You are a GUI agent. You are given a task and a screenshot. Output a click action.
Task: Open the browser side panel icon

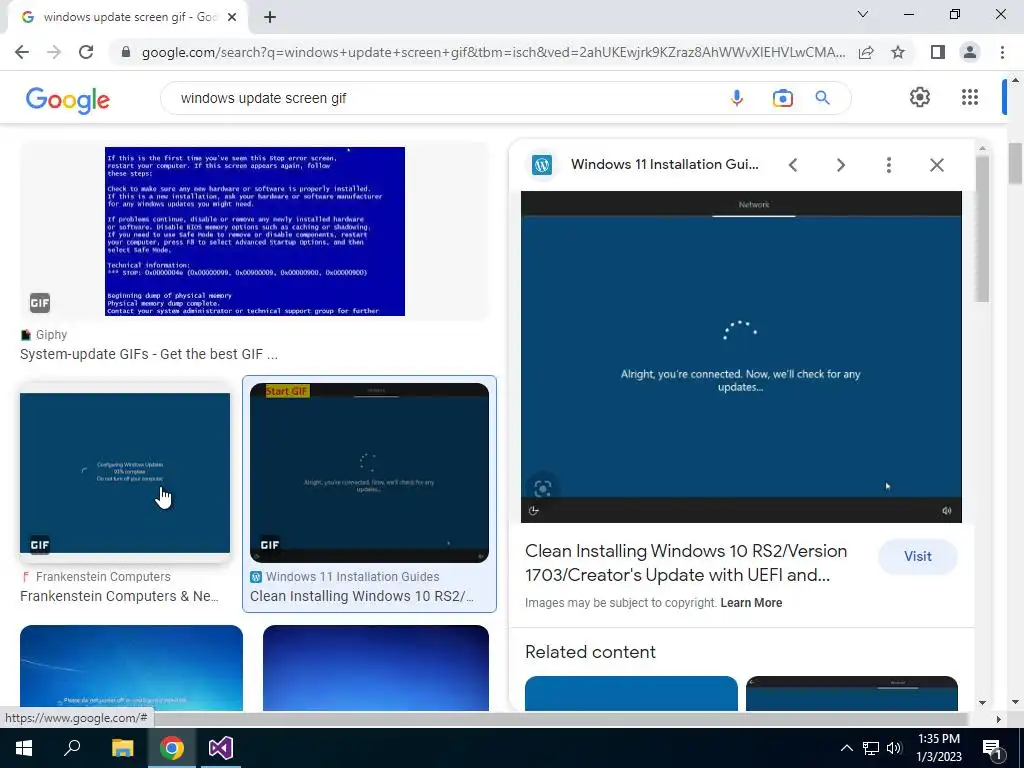[938, 52]
